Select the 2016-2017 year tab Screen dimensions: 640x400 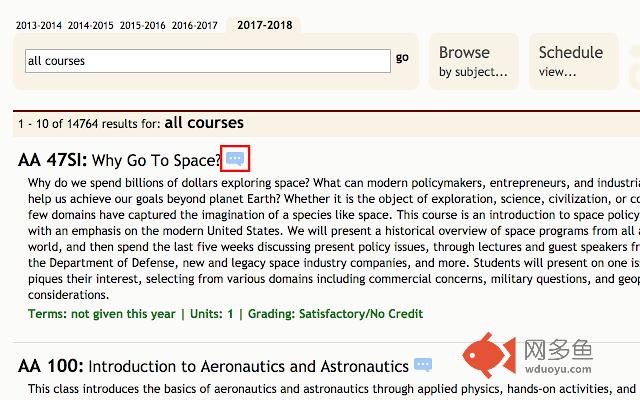pos(195,25)
